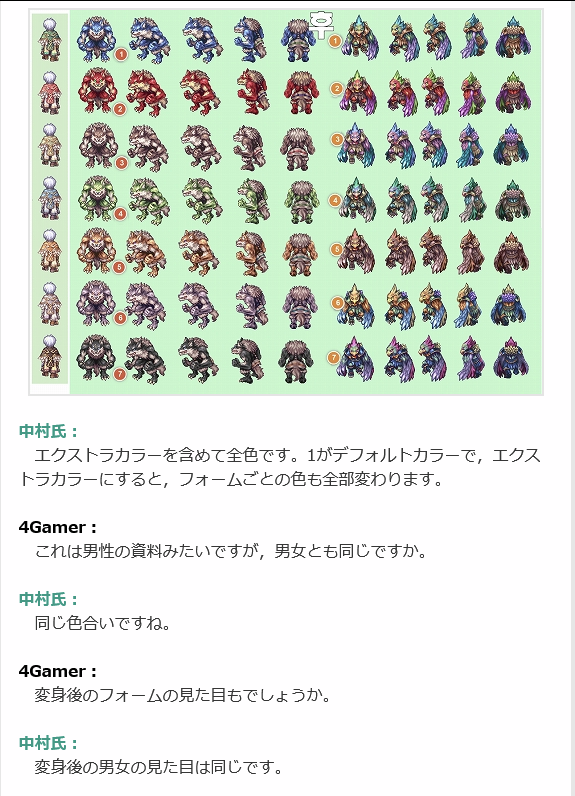Click the golden-headed bird sprite in row six
Image resolution: width=575 pixels, height=796 pixels.
point(356,305)
